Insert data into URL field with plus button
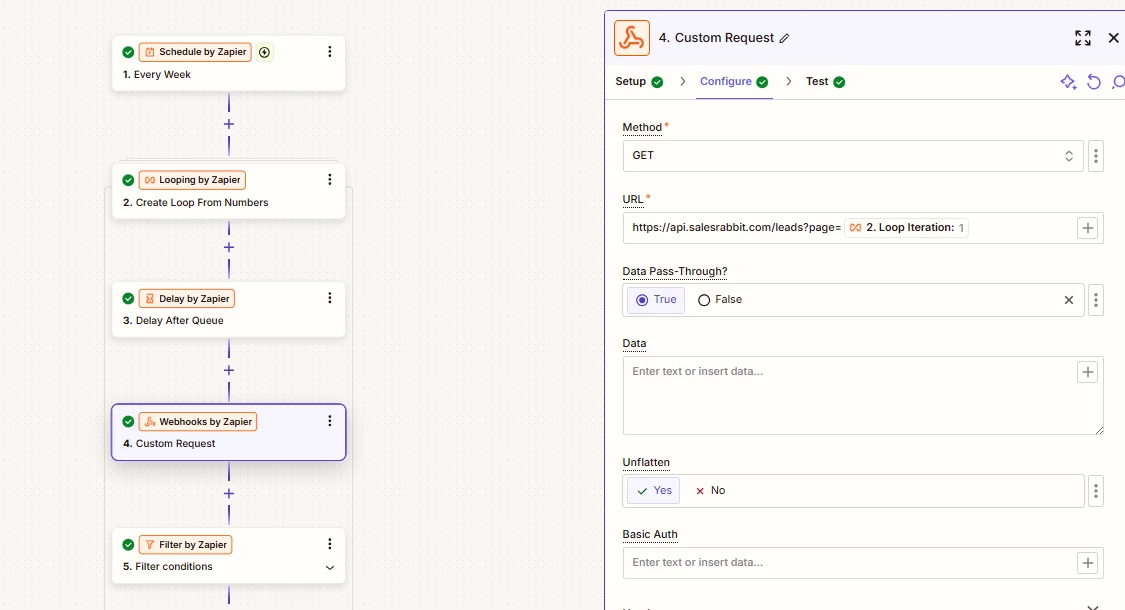The width and height of the screenshot is (1125, 610). tap(1088, 228)
